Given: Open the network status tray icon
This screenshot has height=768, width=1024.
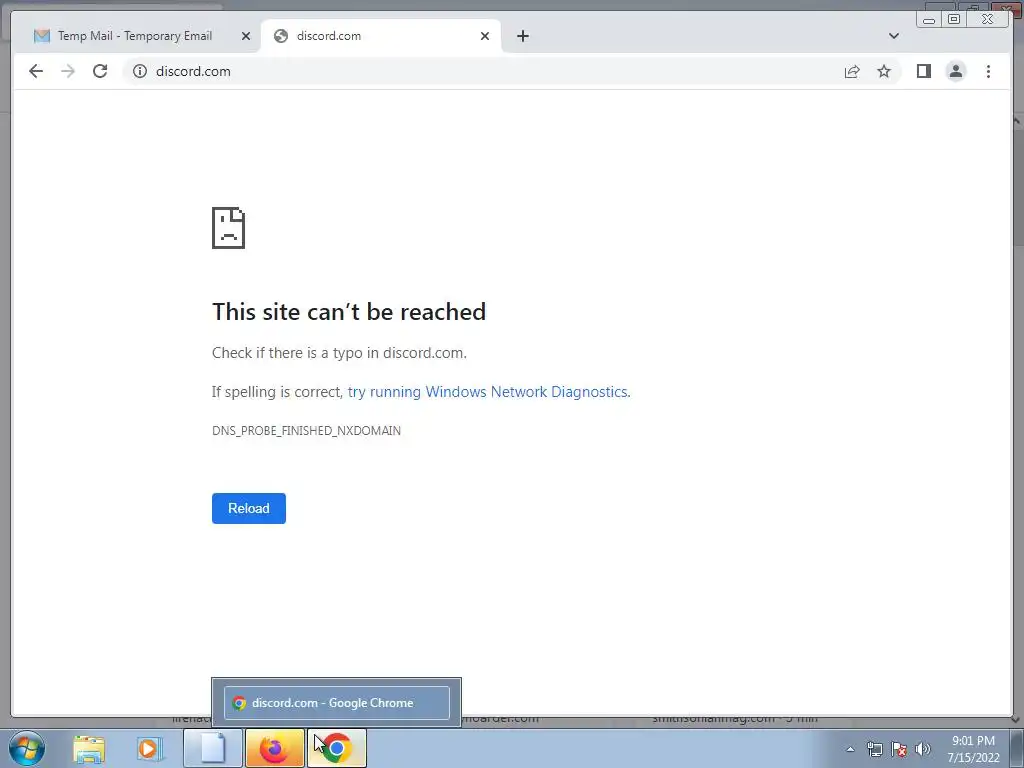Looking at the screenshot, I should (874, 749).
